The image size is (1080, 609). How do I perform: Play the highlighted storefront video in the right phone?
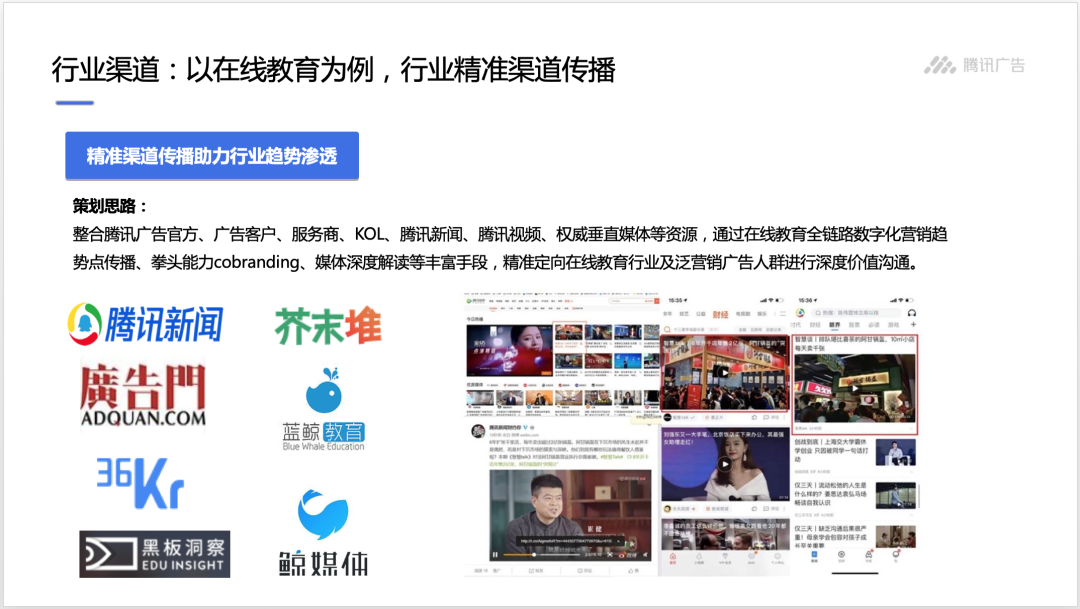click(x=855, y=388)
